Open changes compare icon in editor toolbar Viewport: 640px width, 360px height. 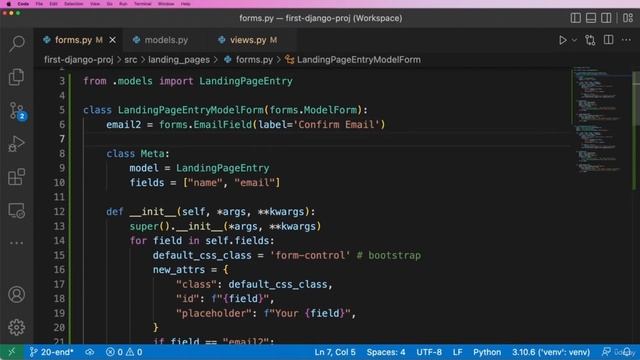coord(590,40)
